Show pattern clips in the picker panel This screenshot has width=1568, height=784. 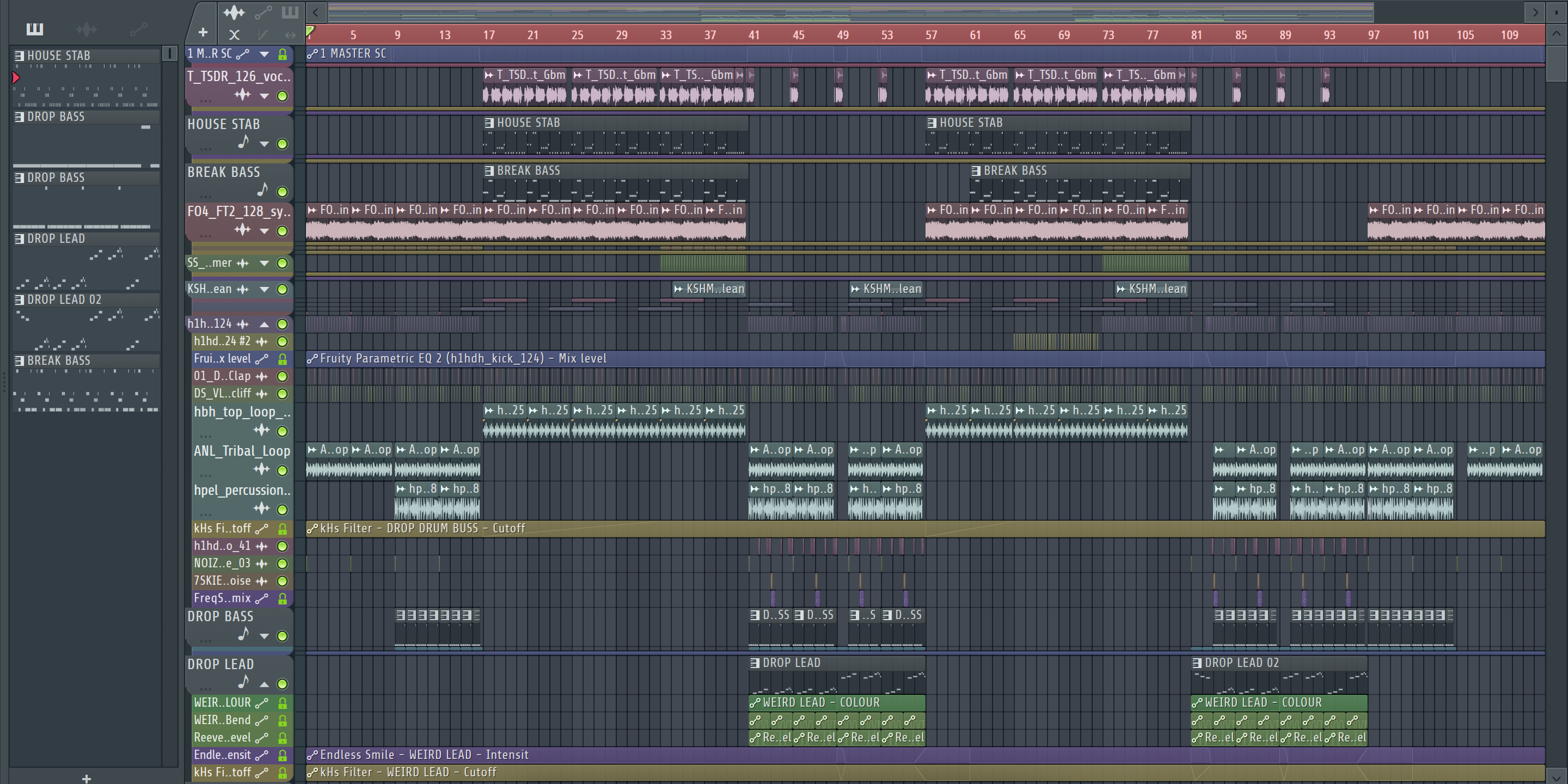point(35,29)
